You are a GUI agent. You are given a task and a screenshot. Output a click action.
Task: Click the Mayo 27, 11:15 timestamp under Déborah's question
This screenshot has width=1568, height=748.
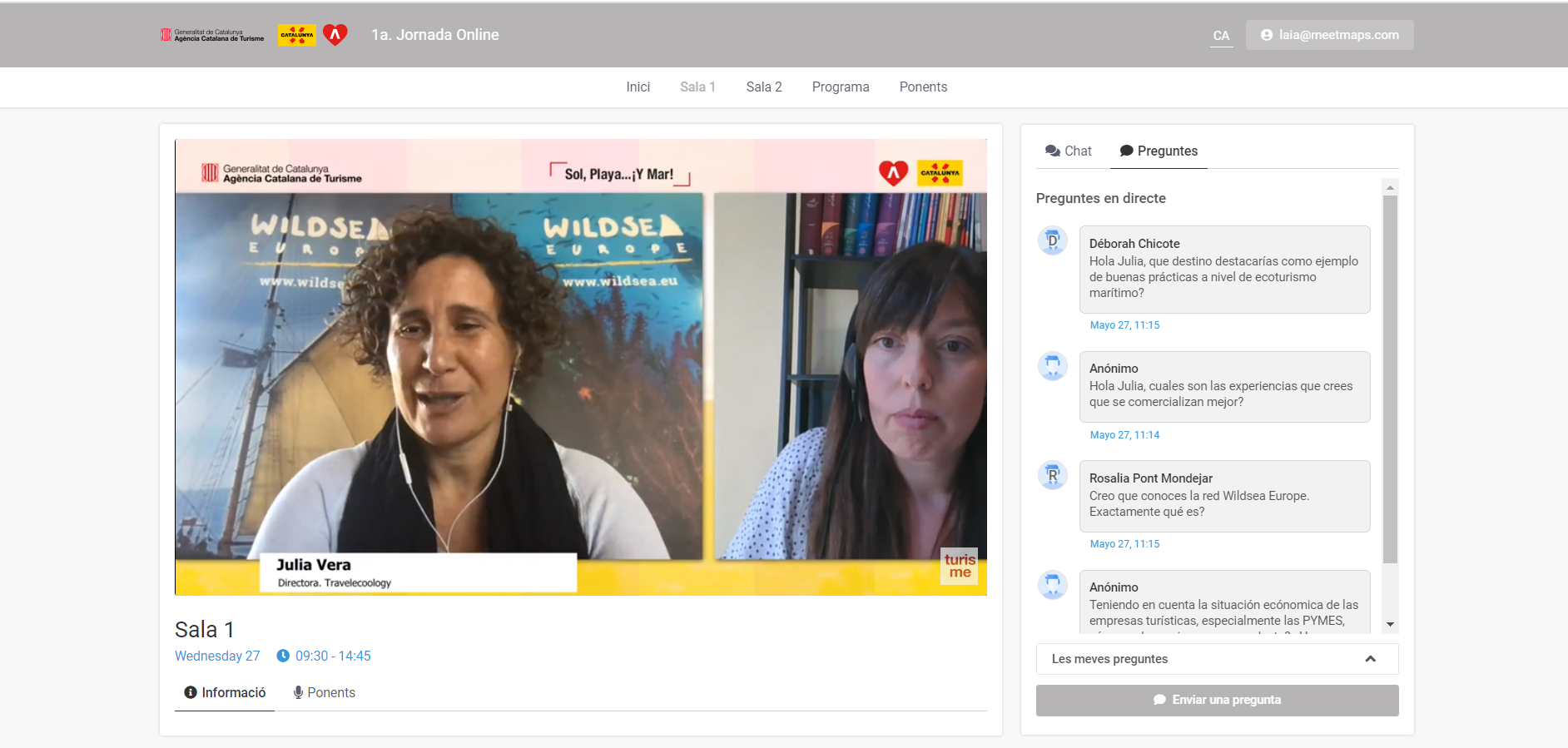pos(1124,325)
